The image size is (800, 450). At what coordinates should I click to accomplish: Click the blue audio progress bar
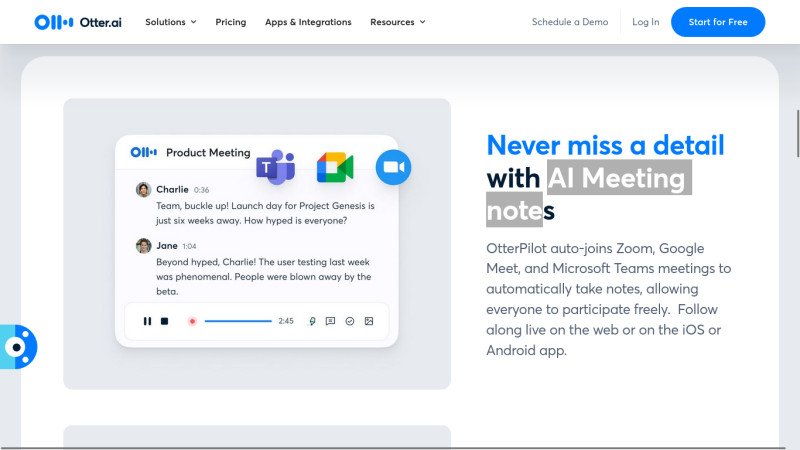tap(238, 321)
